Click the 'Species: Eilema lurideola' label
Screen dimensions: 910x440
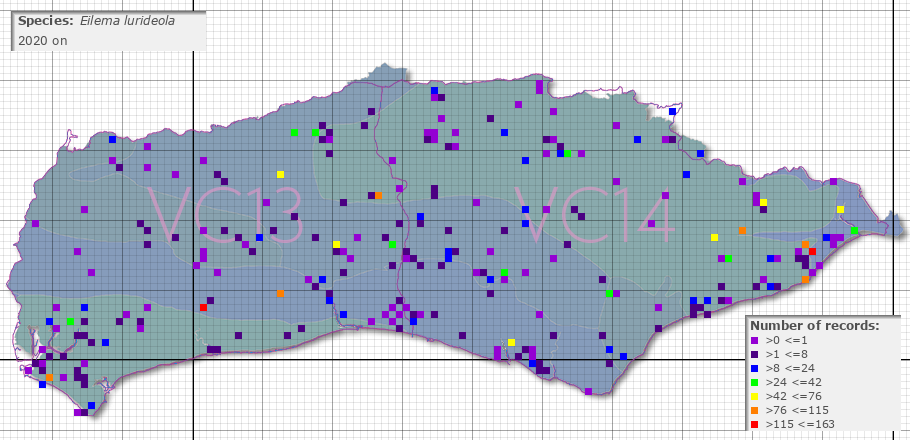(x=96, y=21)
